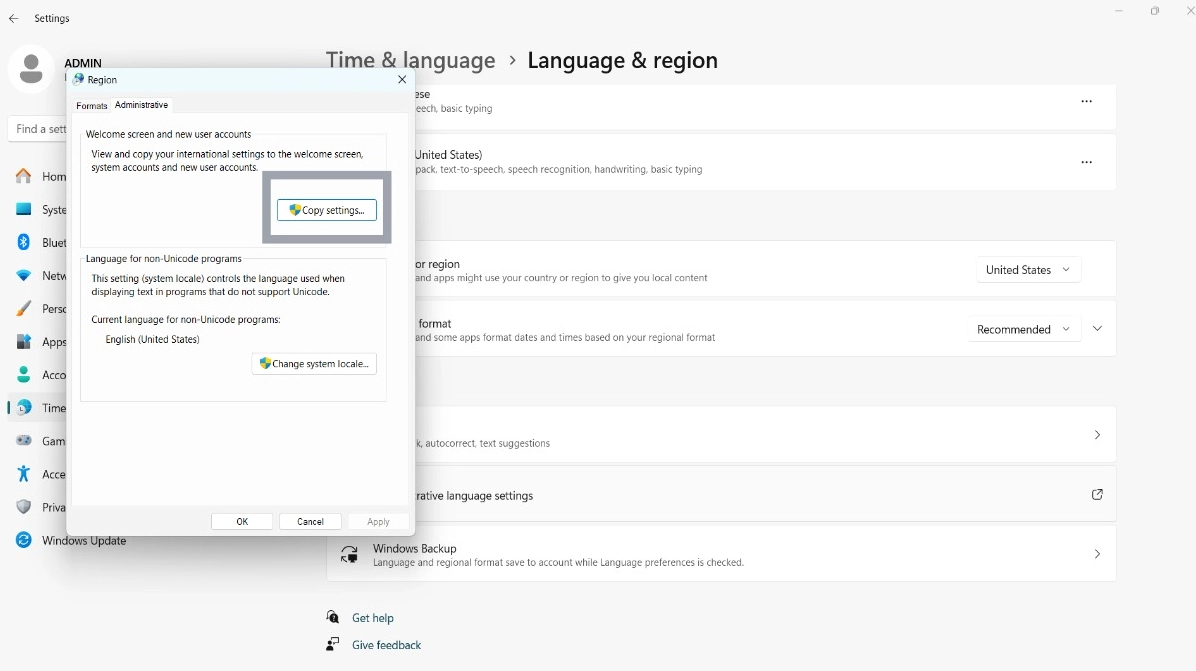This screenshot has height=671, width=1196.
Task: Open Bluetooth settings via sidebar icon
Action: (24, 243)
